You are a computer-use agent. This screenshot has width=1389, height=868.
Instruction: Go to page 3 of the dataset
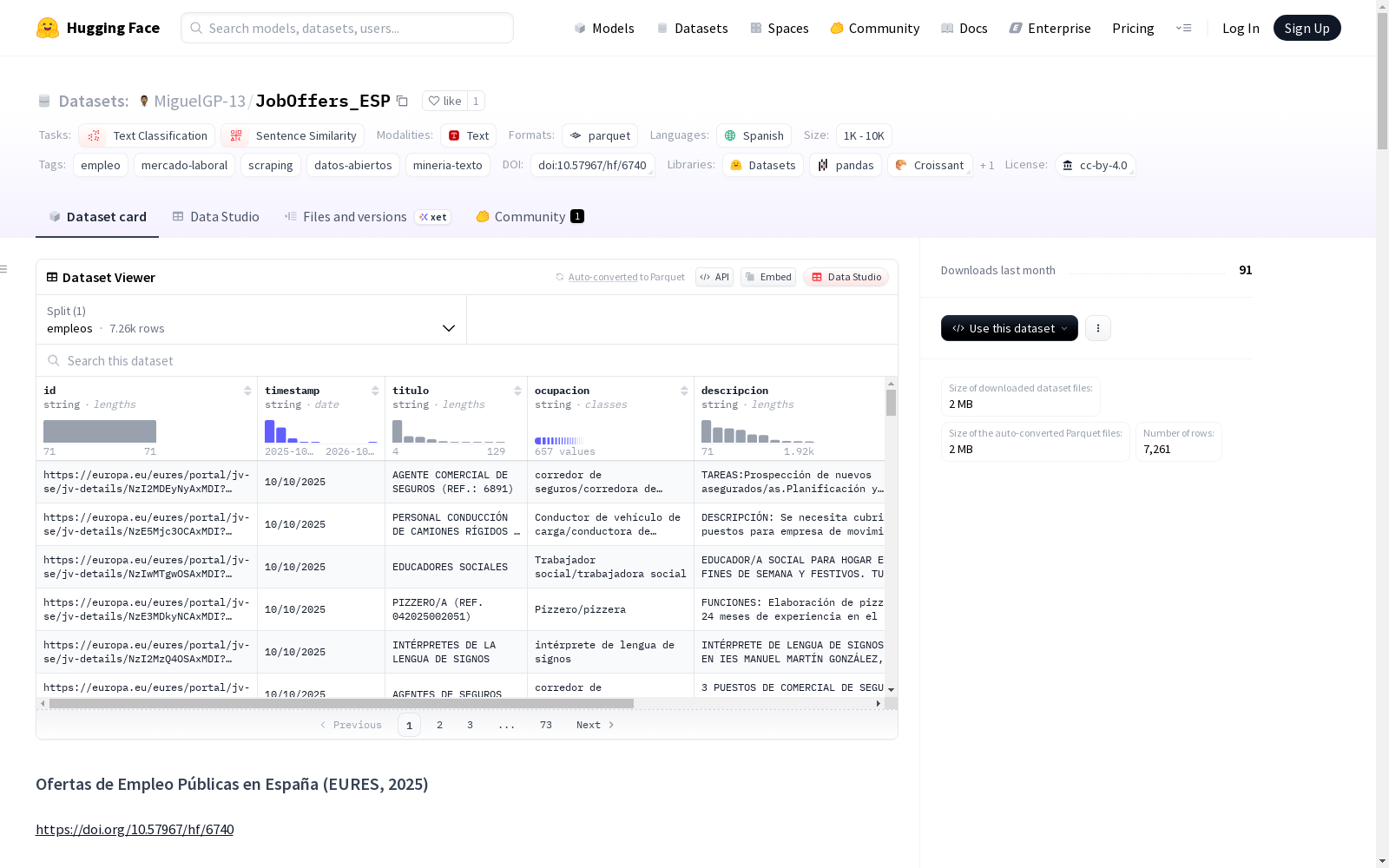[471, 725]
